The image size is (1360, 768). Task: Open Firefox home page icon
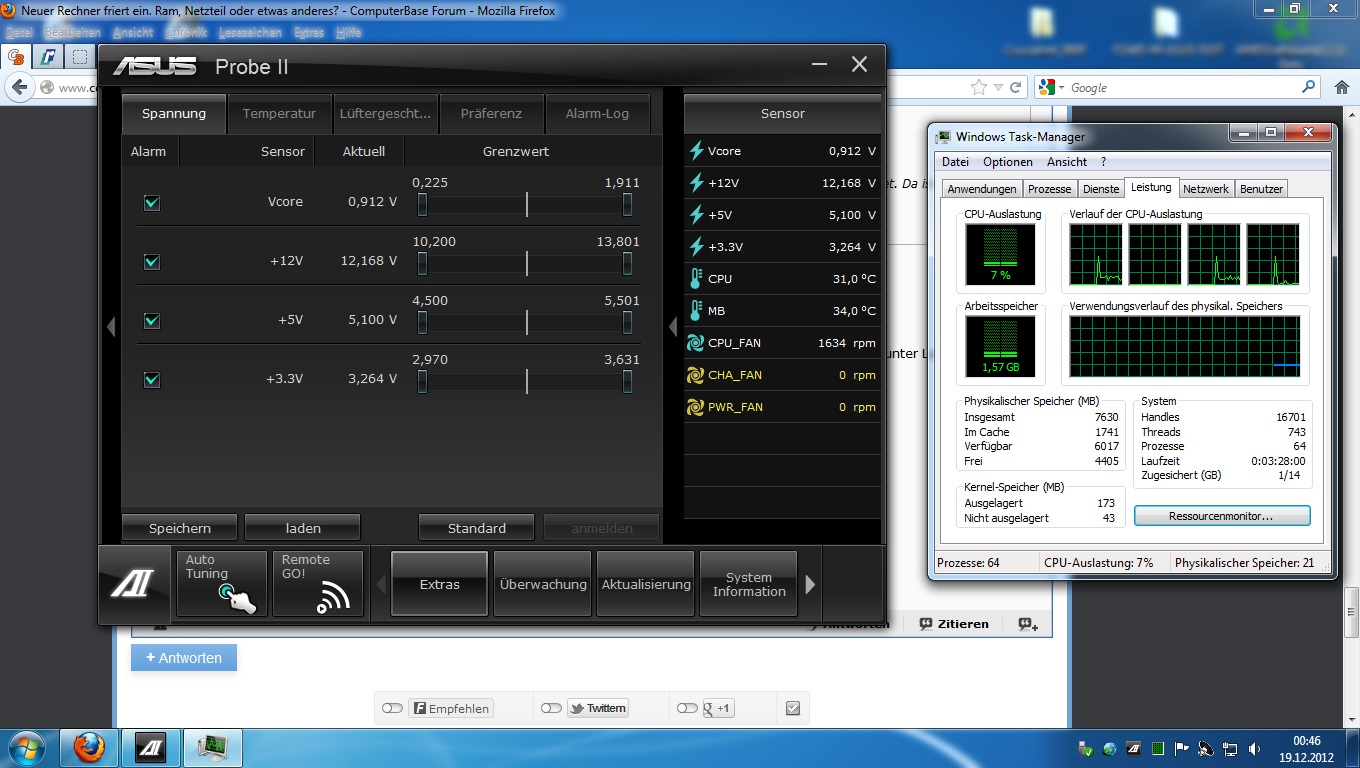click(x=1341, y=87)
